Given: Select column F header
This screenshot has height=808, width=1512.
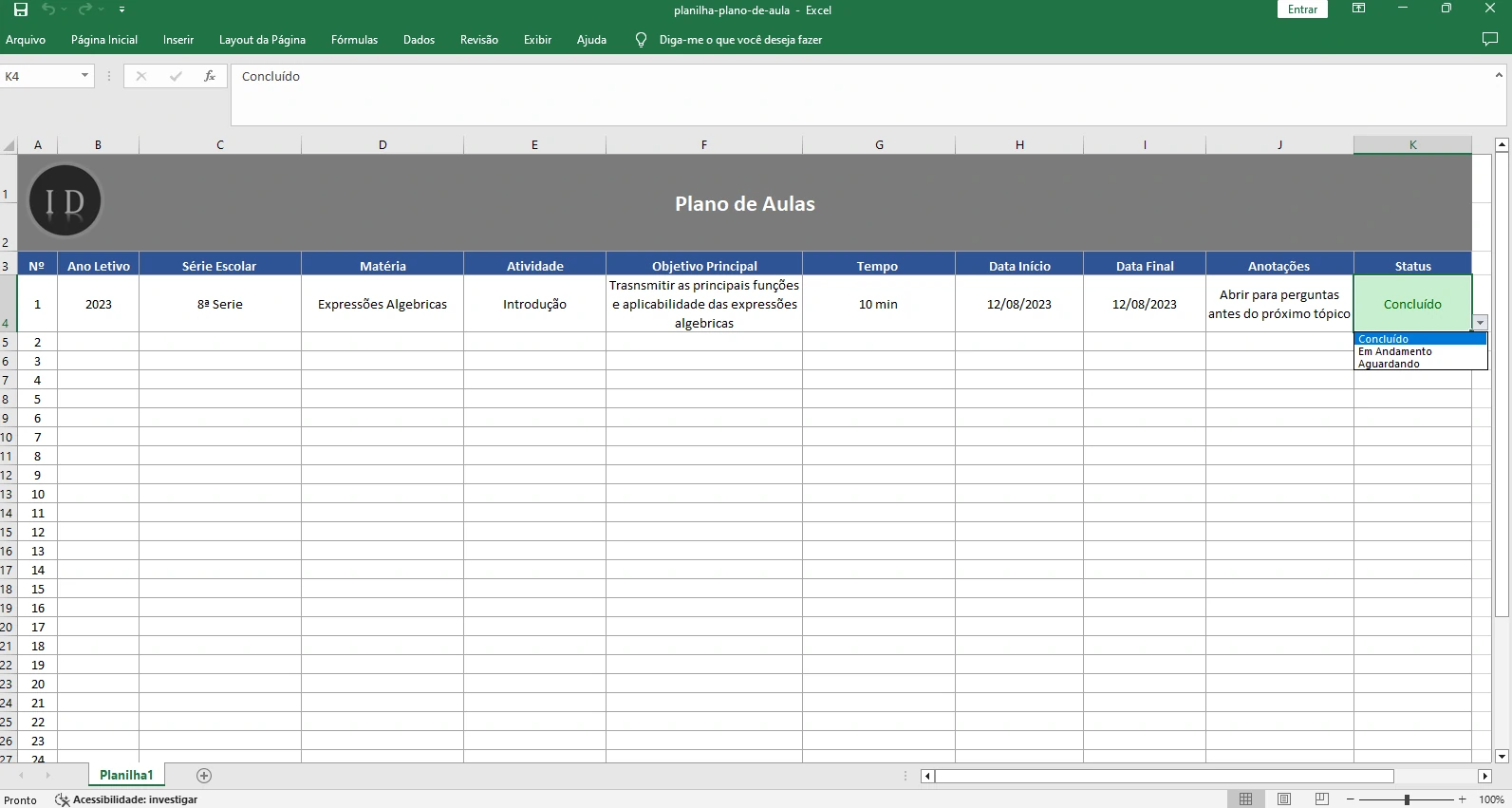Looking at the screenshot, I should (x=704, y=145).
